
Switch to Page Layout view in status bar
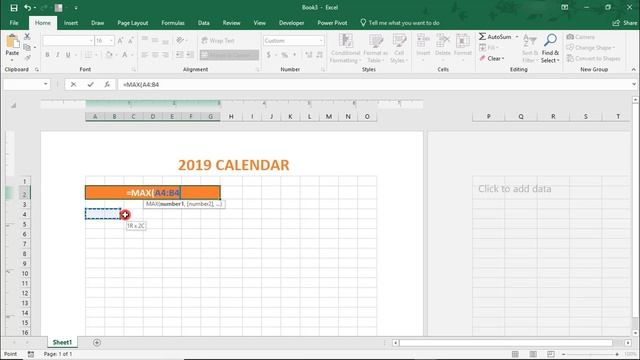point(533,354)
